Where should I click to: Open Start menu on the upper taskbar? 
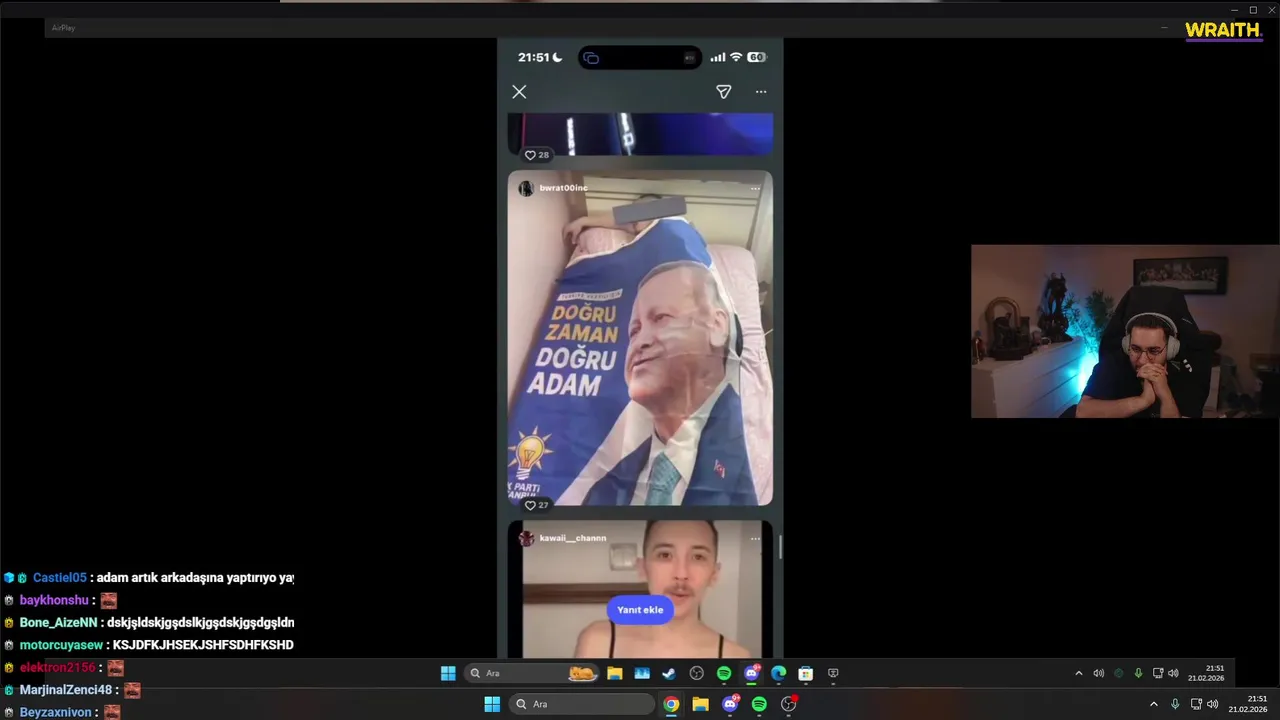(448, 673)
